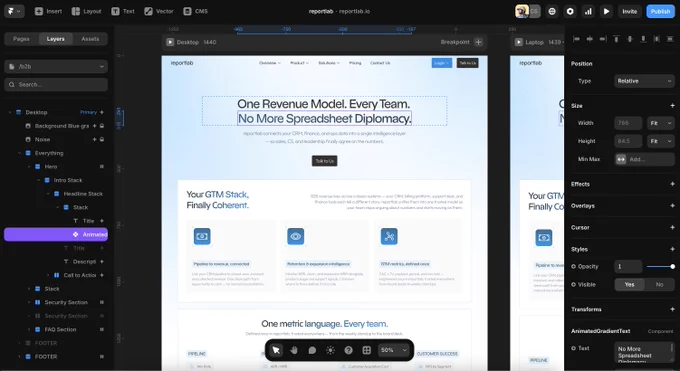Click the Opacity value field
680x371 pixels.
628,266
